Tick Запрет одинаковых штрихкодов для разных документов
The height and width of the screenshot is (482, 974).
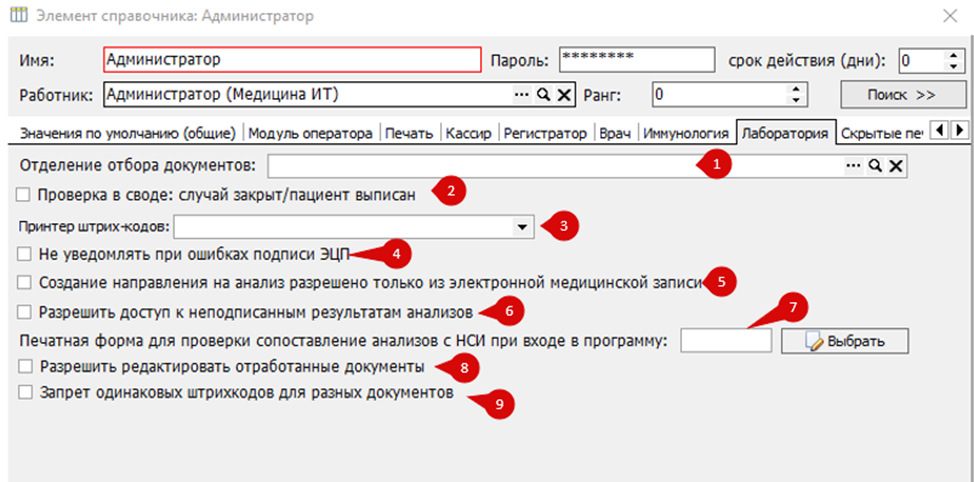pyautogui.click(x=25, y=394)
